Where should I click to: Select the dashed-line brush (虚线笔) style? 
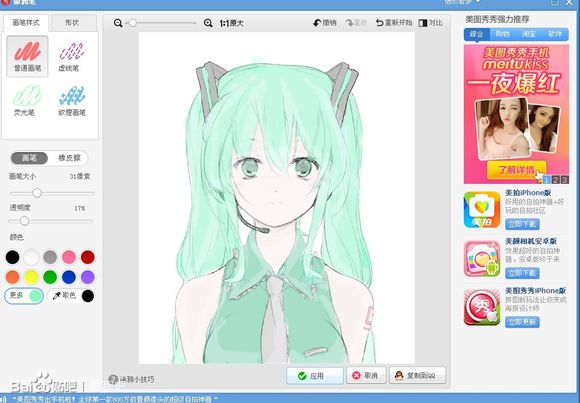coord(71,56)
